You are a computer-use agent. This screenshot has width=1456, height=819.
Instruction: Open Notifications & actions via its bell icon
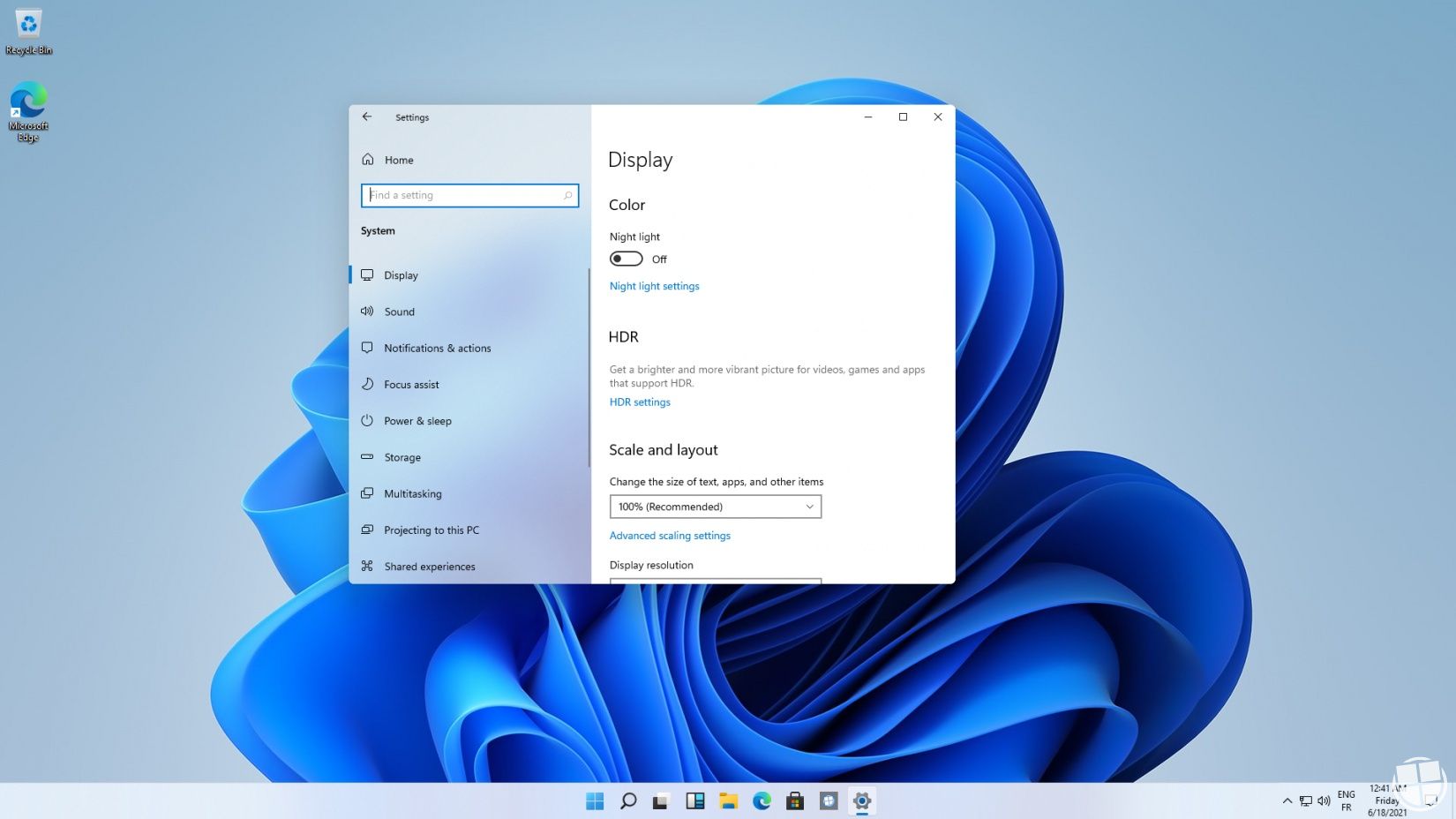[x=368, y=348]
